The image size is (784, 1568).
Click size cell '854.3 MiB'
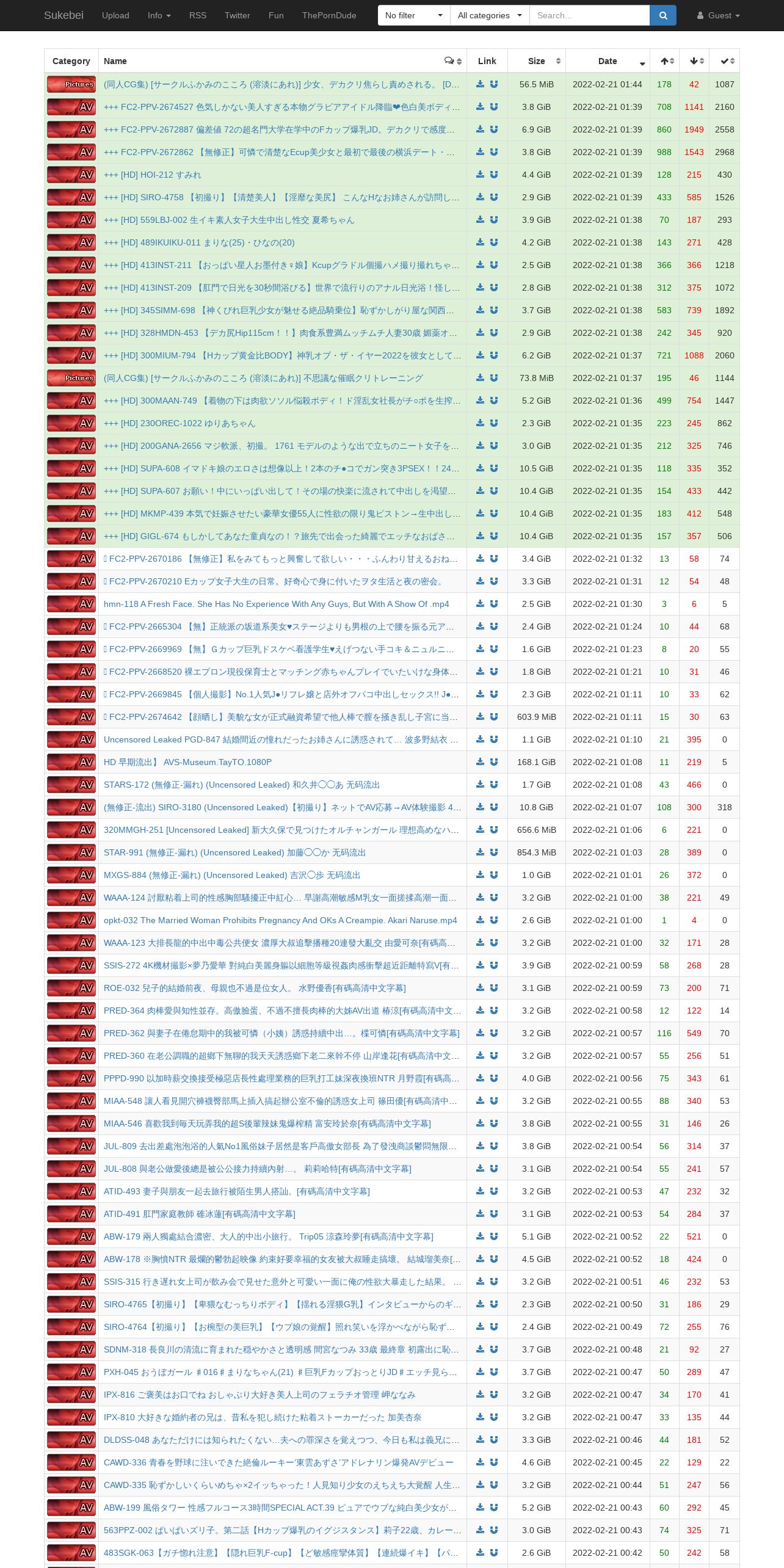[x=537, y=852]
